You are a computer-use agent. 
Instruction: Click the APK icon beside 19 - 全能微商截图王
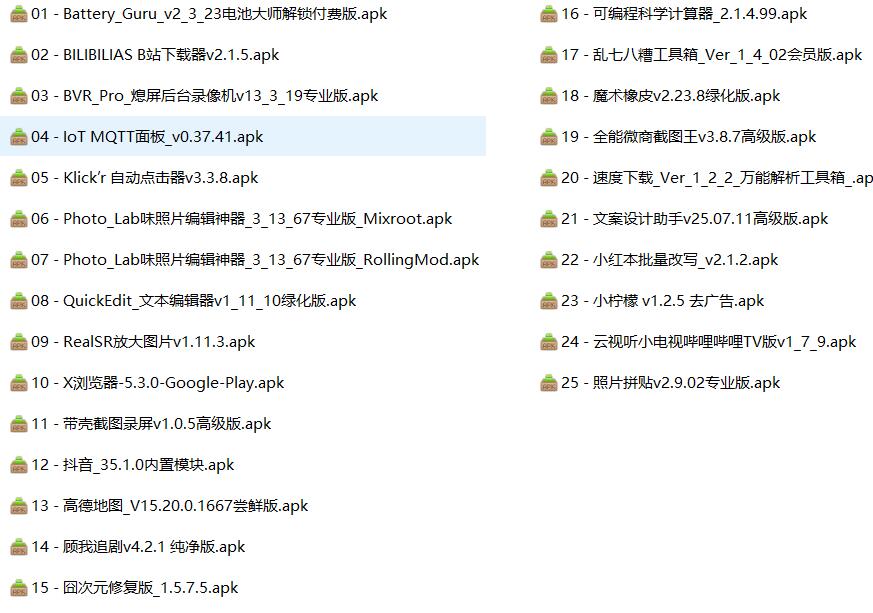tap(549, 136)
